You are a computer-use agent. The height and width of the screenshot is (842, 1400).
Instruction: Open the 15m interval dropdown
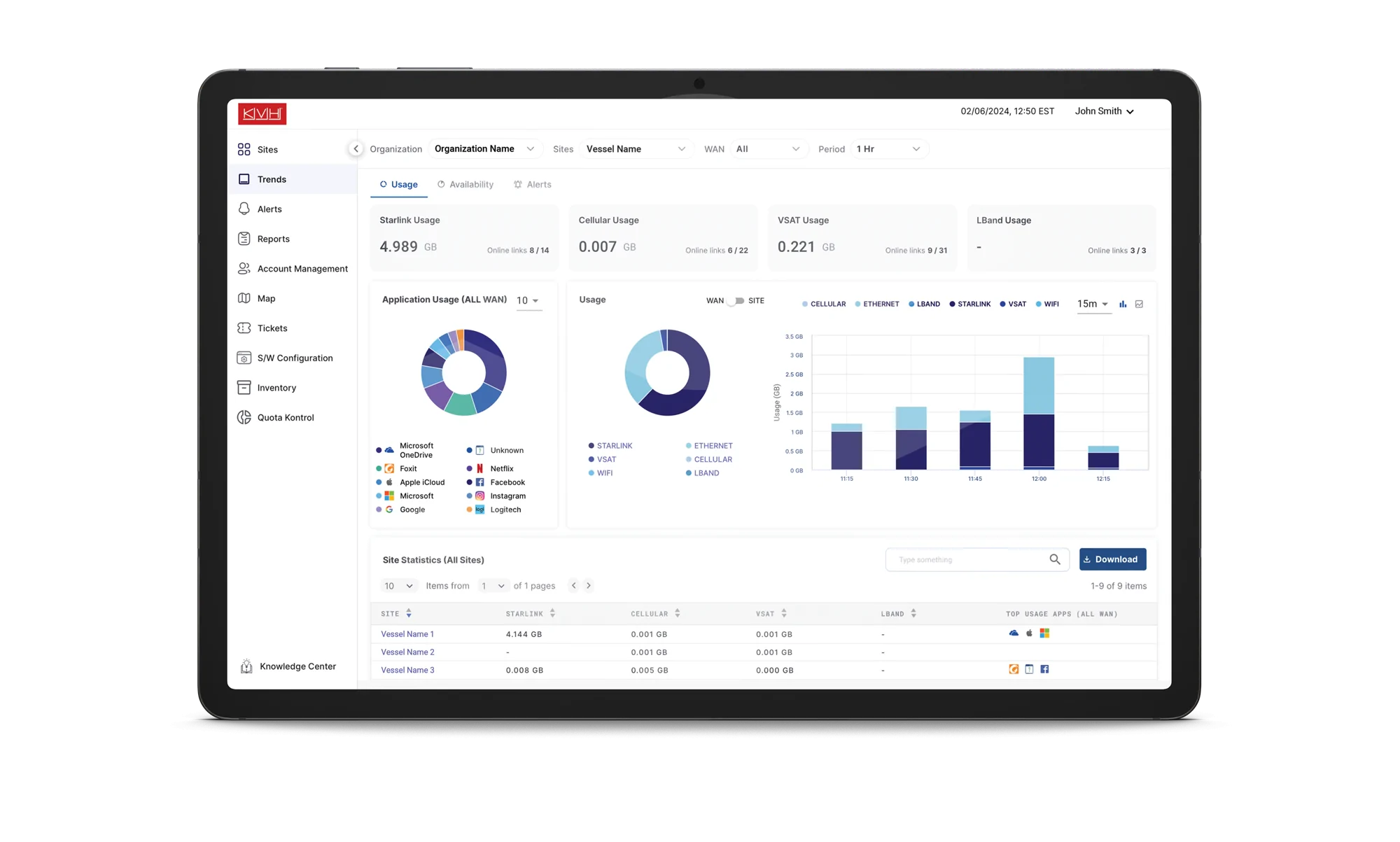pyautogui.click(x=1093, y=304)
